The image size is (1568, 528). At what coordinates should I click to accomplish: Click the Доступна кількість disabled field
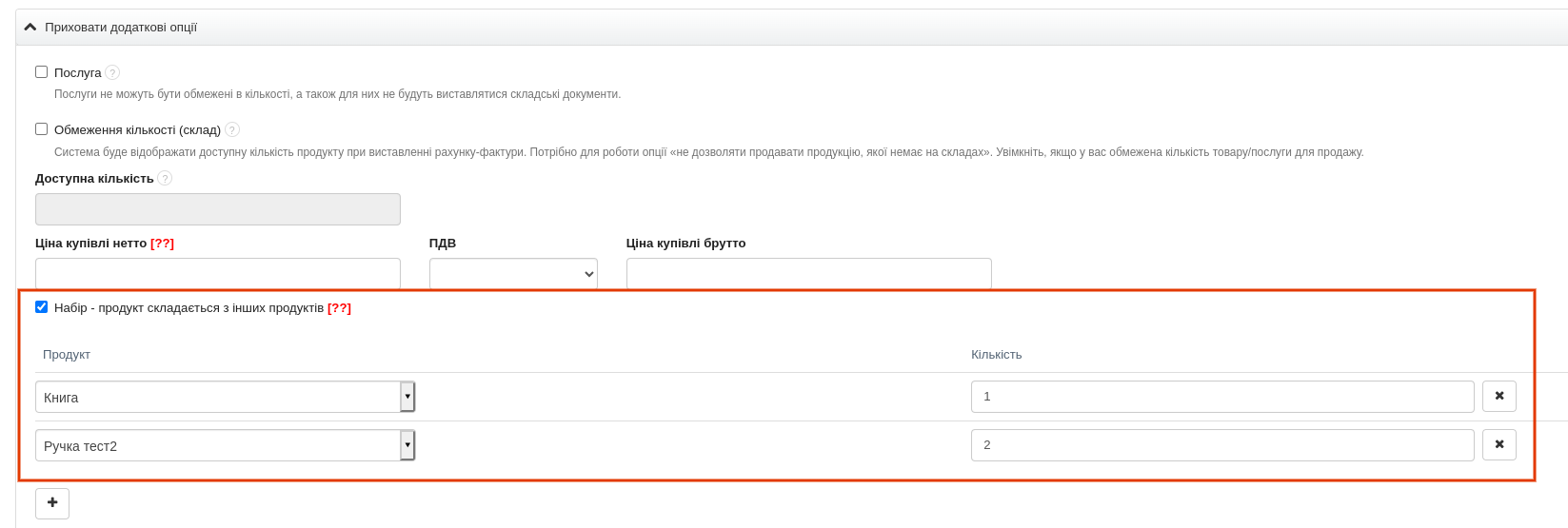click(x=218, y=209)
